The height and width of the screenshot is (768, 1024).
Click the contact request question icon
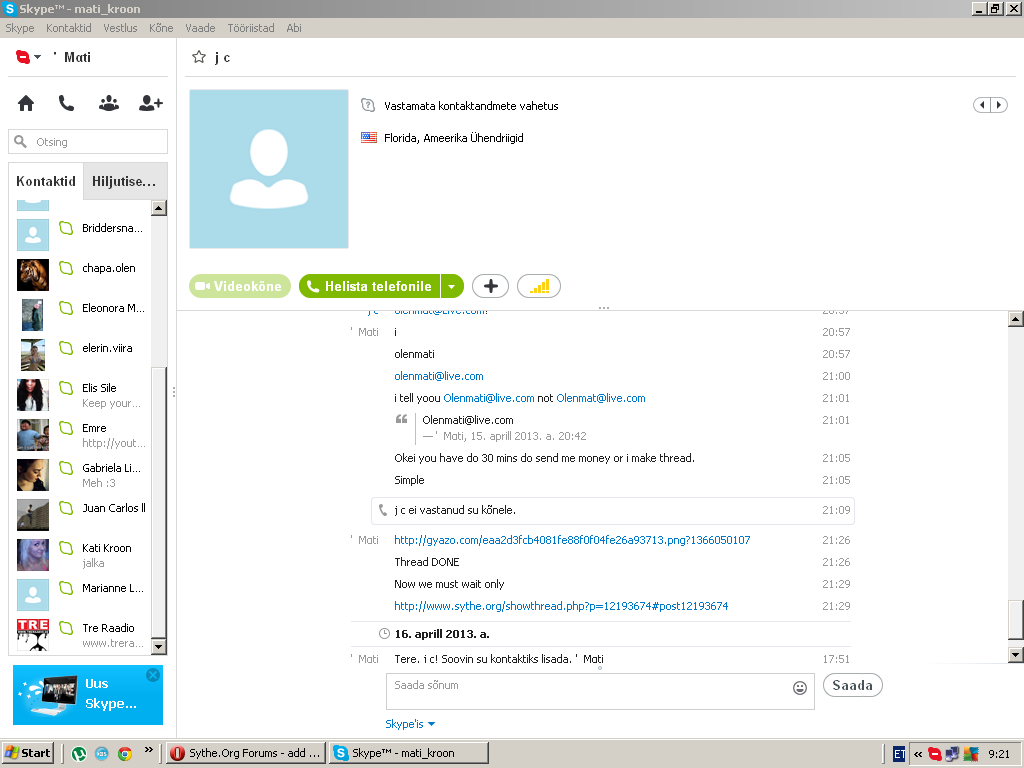368,105
